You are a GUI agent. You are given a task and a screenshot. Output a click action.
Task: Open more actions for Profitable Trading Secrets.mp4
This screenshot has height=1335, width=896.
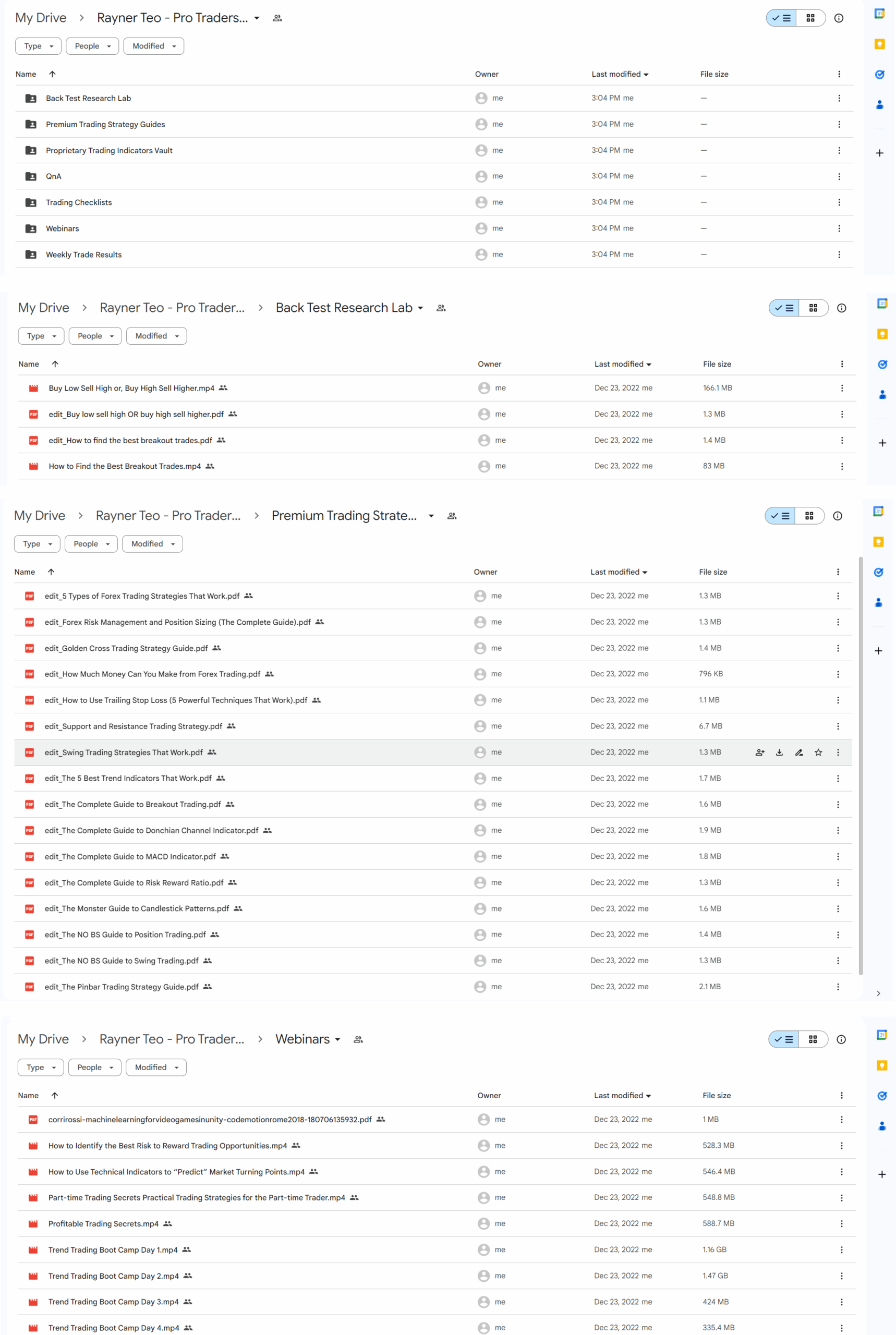click(841, 1223)
